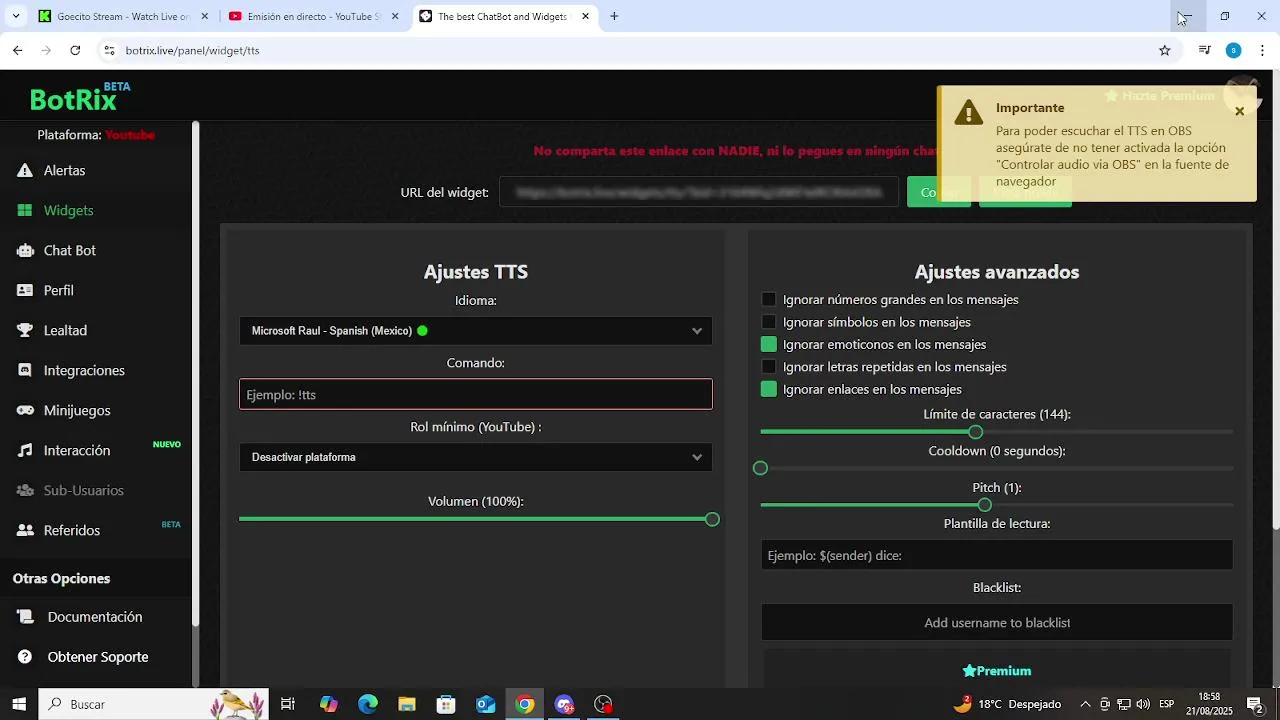Close the Goecito Stream tab
Viewport: 1280px width, 720px height.
(x=205, y=16)
